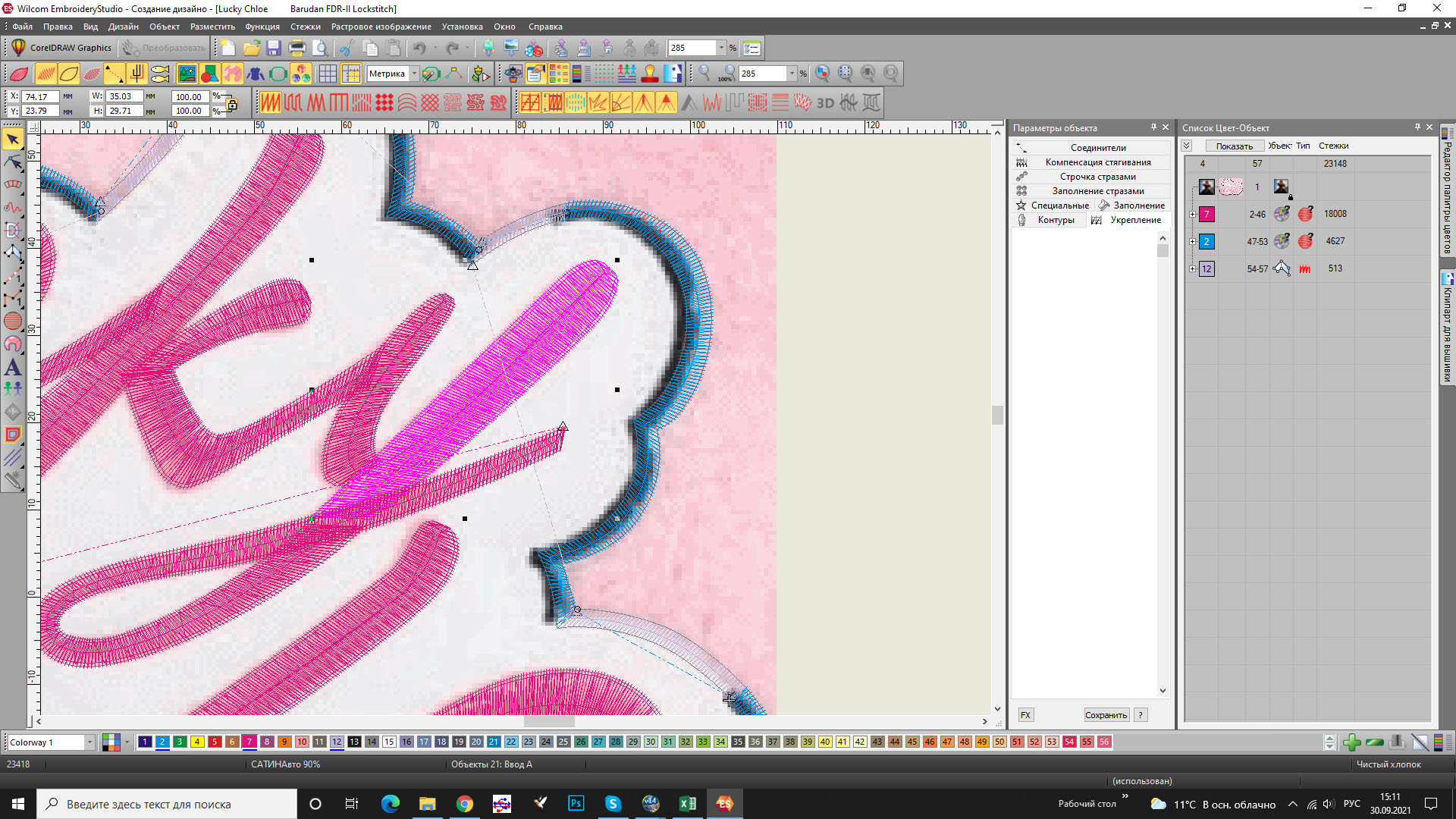Toggle the show bitmap image icon

point(187,74)
